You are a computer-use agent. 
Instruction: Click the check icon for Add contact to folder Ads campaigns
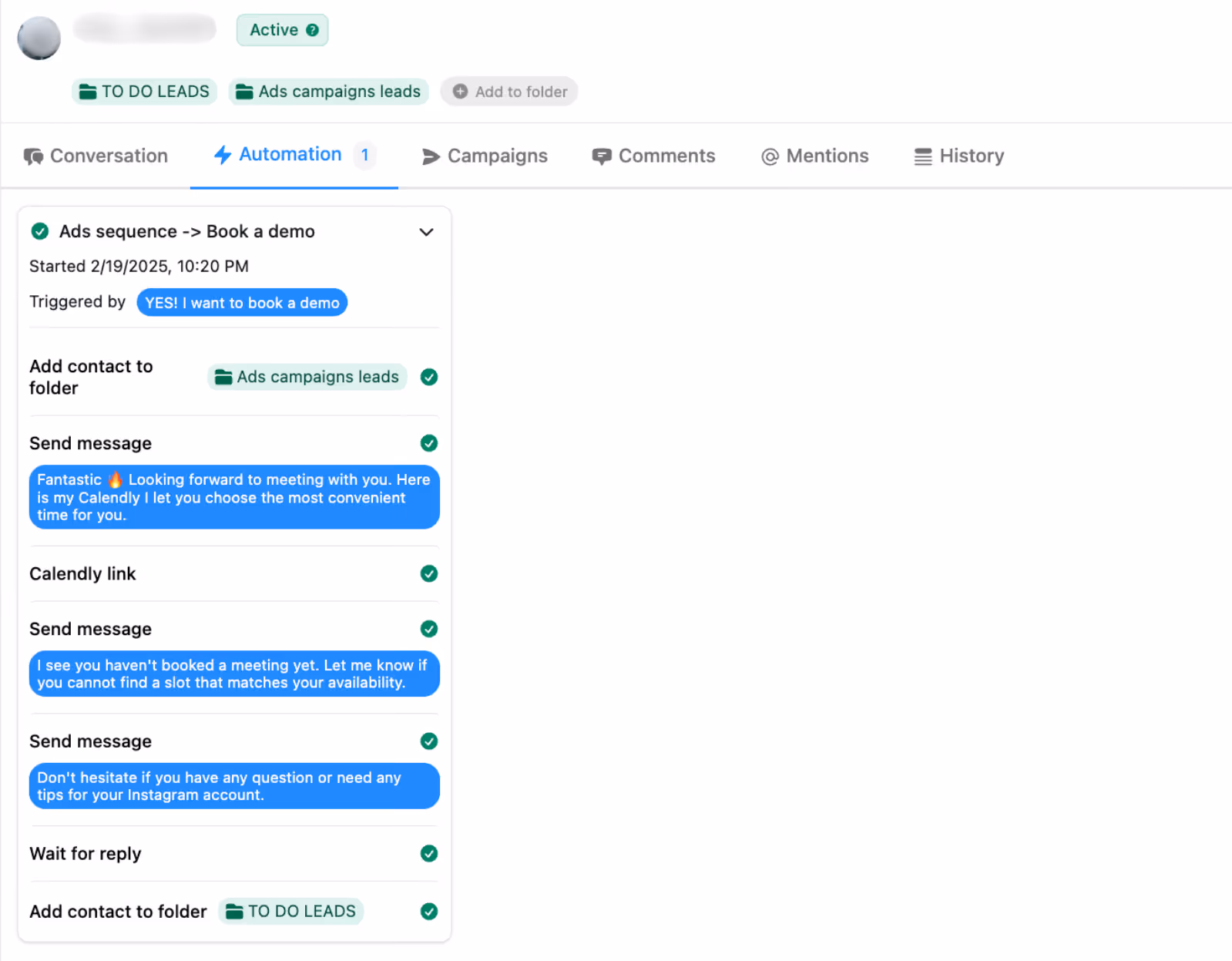tap(429, 377)
